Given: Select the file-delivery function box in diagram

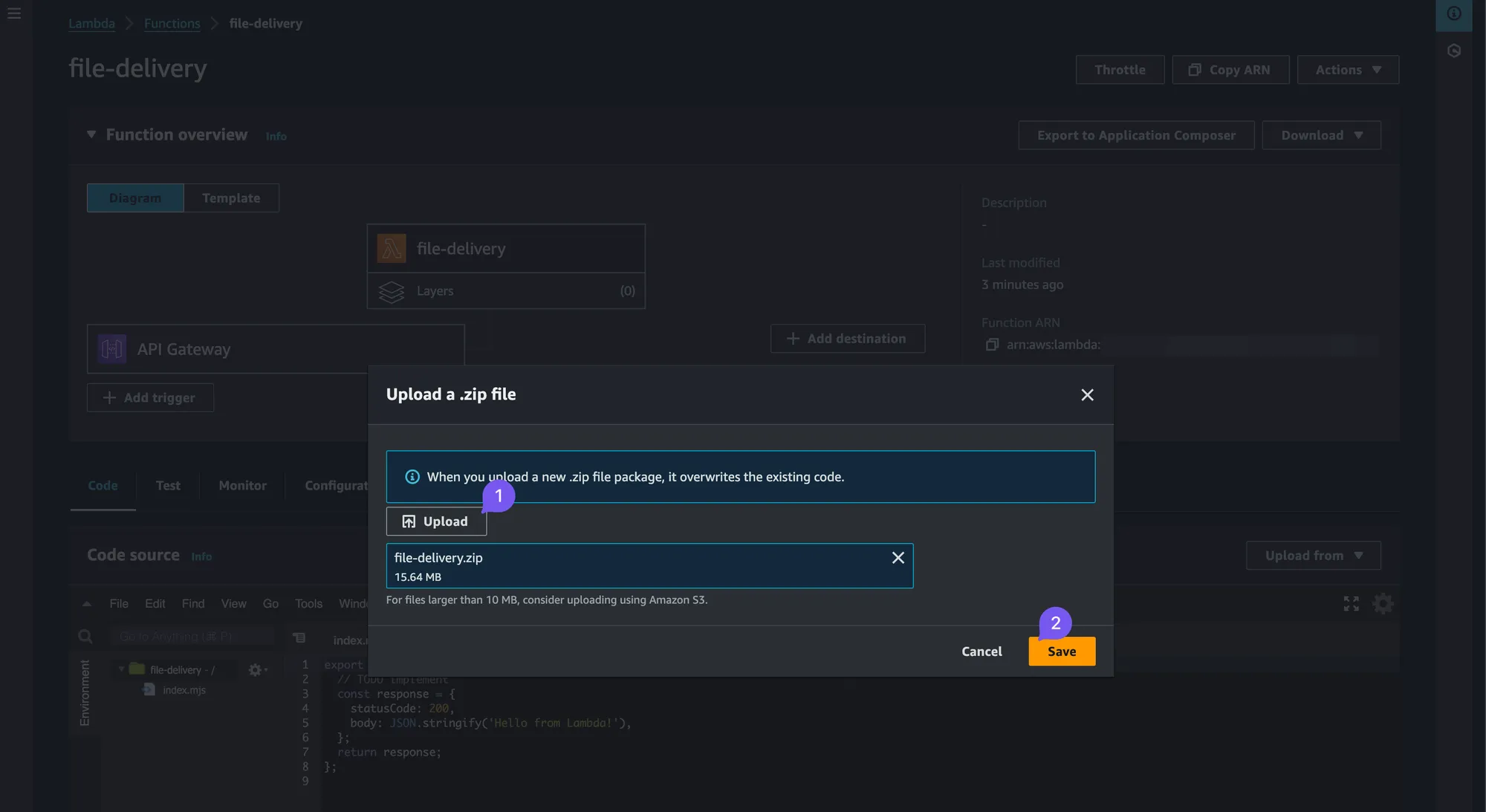Looking at the screenshot, I should pyautogui.click(x=506, y=248).
